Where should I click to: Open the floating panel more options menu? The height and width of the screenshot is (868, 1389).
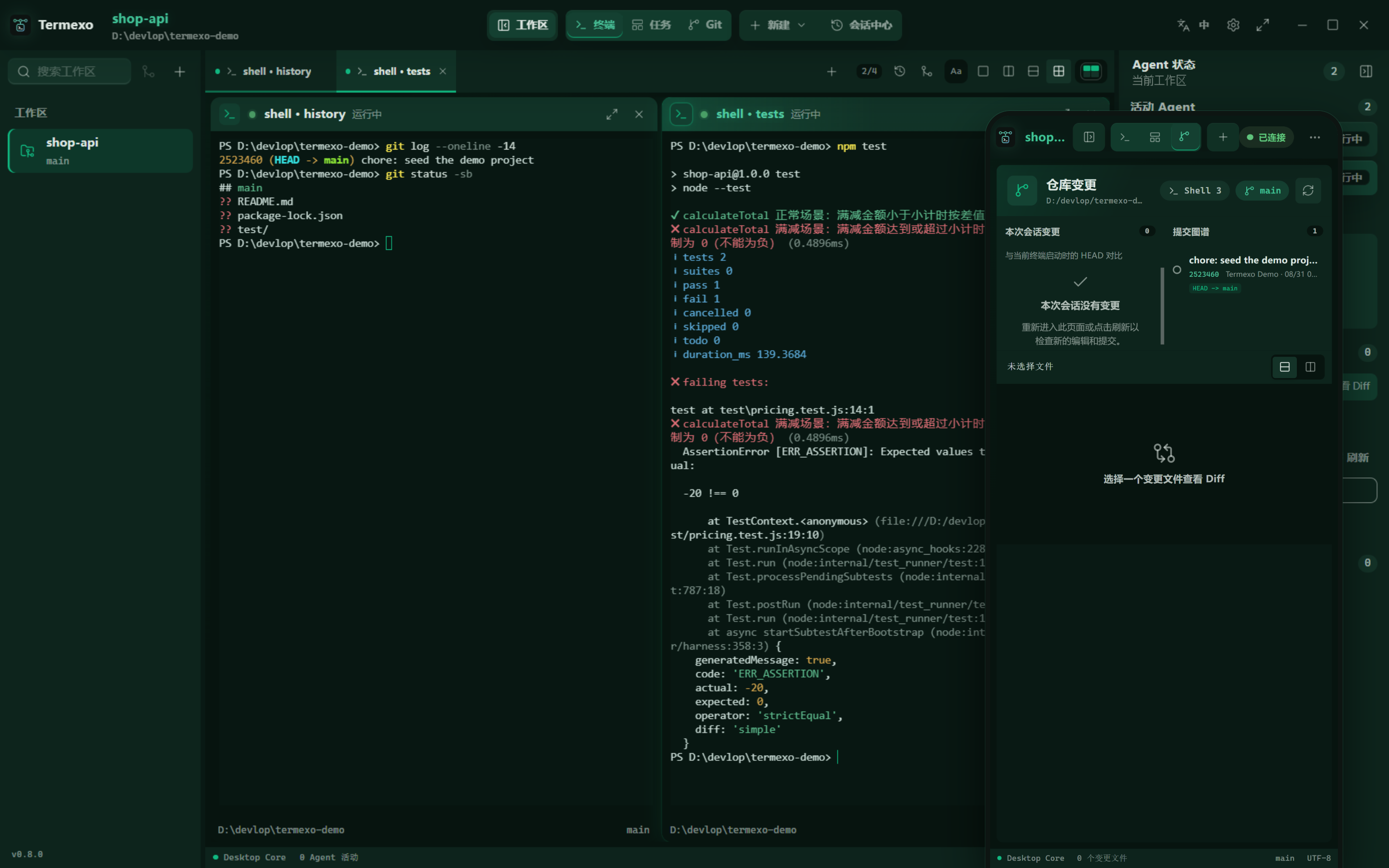(1314, 137)
